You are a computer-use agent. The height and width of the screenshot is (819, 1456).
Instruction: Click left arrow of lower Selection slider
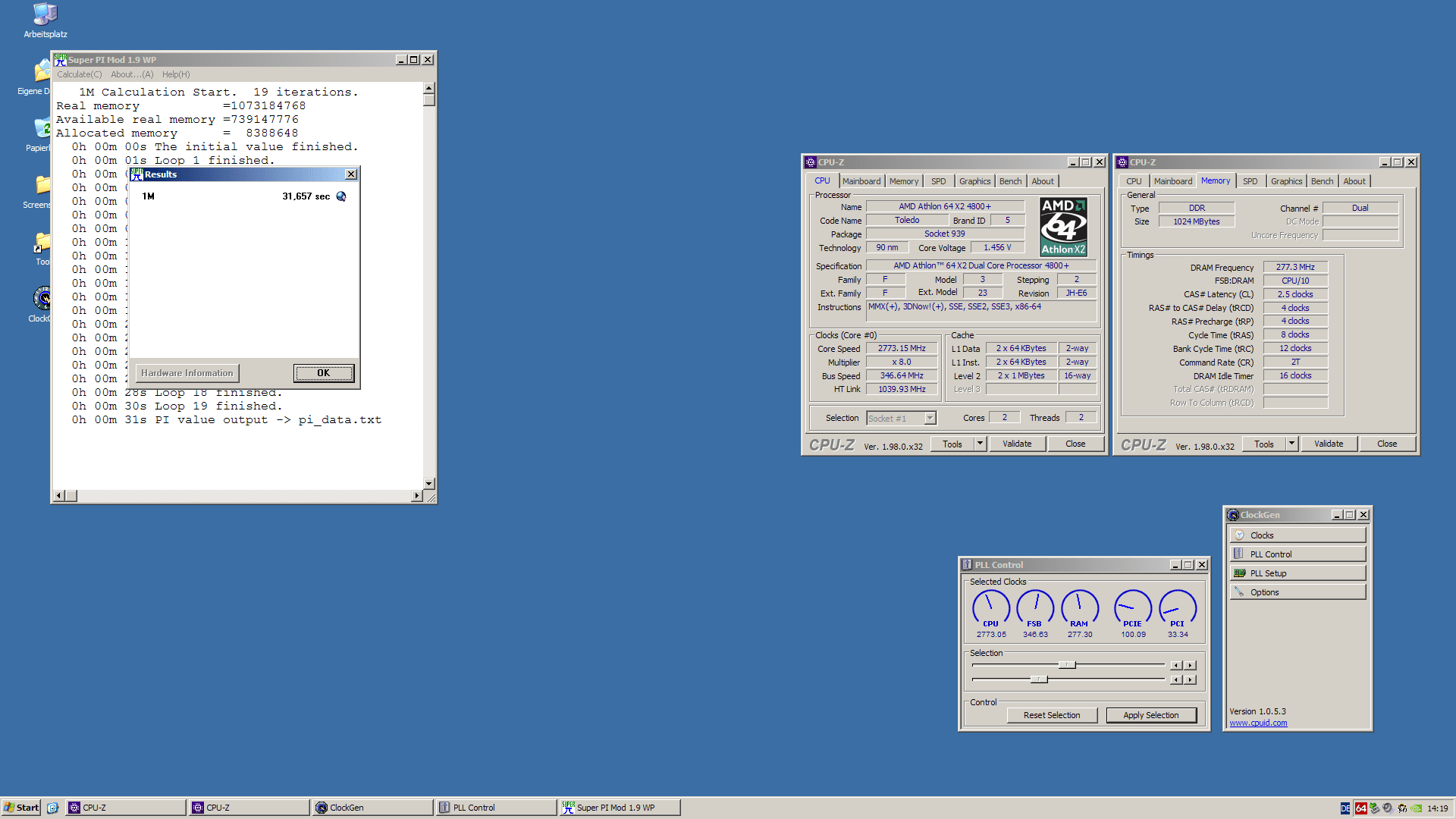(x=1176, y=679)
